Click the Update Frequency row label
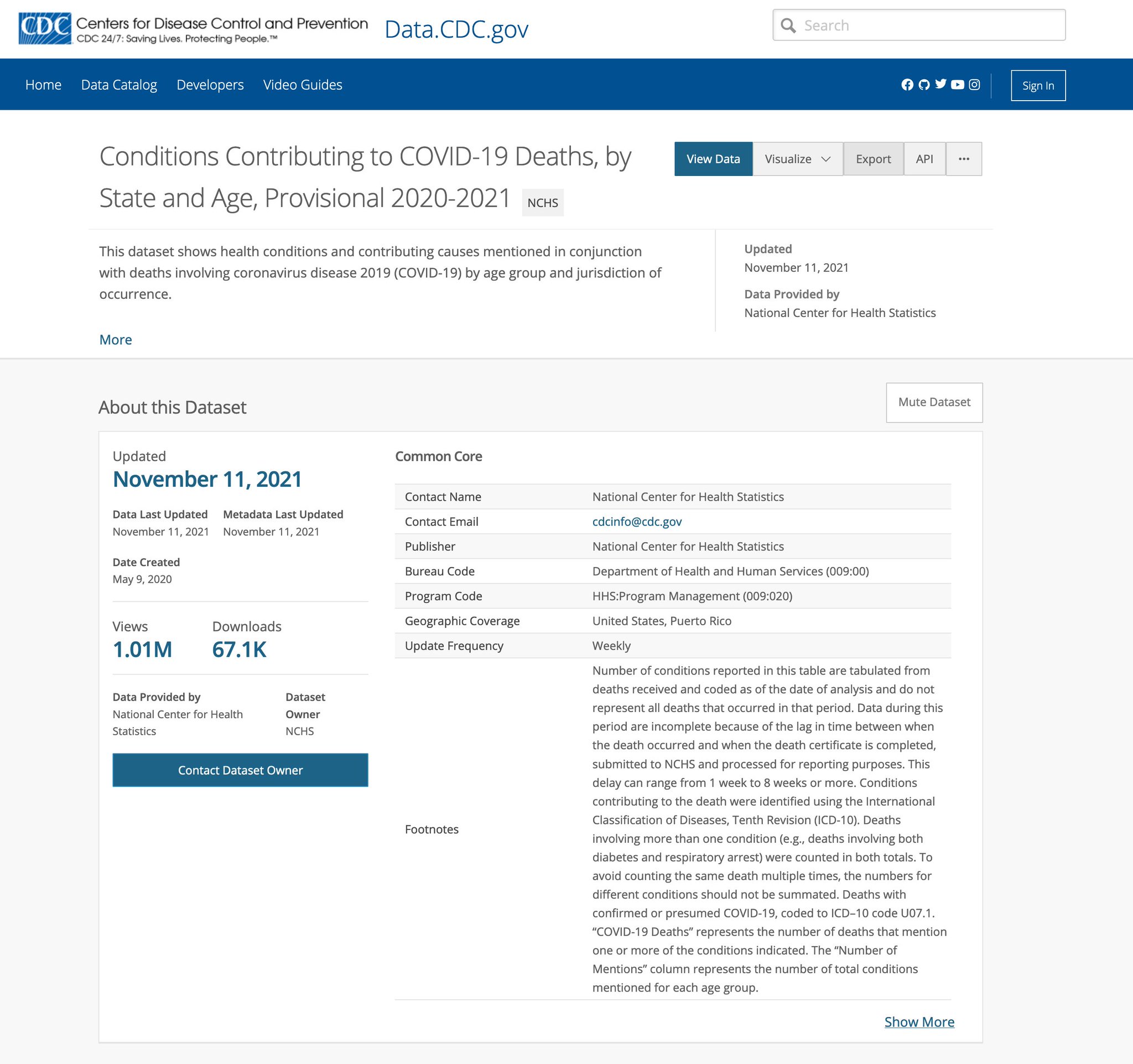This screenshot has width=1133, height=1064. point(454,646)
